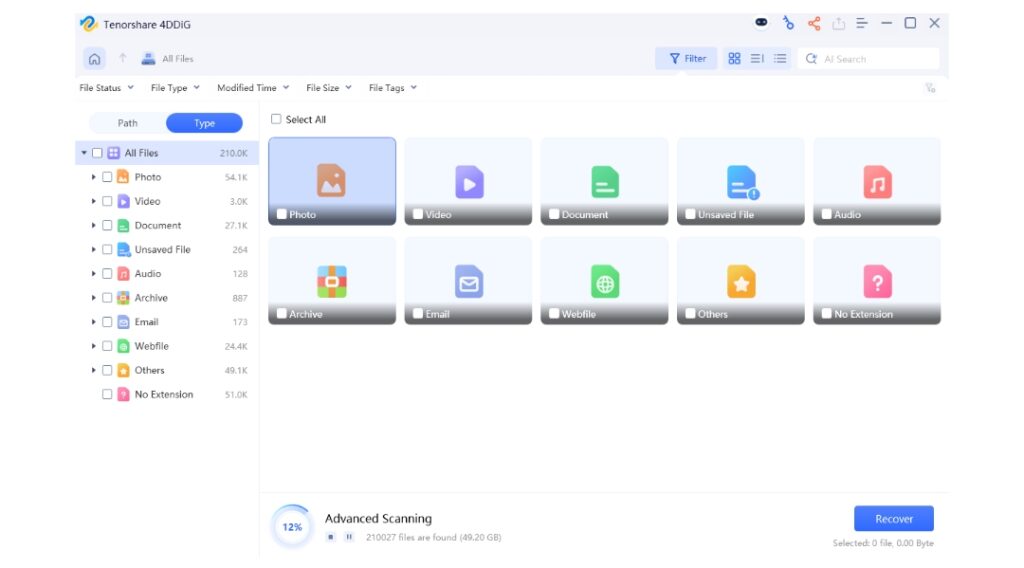Open the hamburger menu icon

862,24
